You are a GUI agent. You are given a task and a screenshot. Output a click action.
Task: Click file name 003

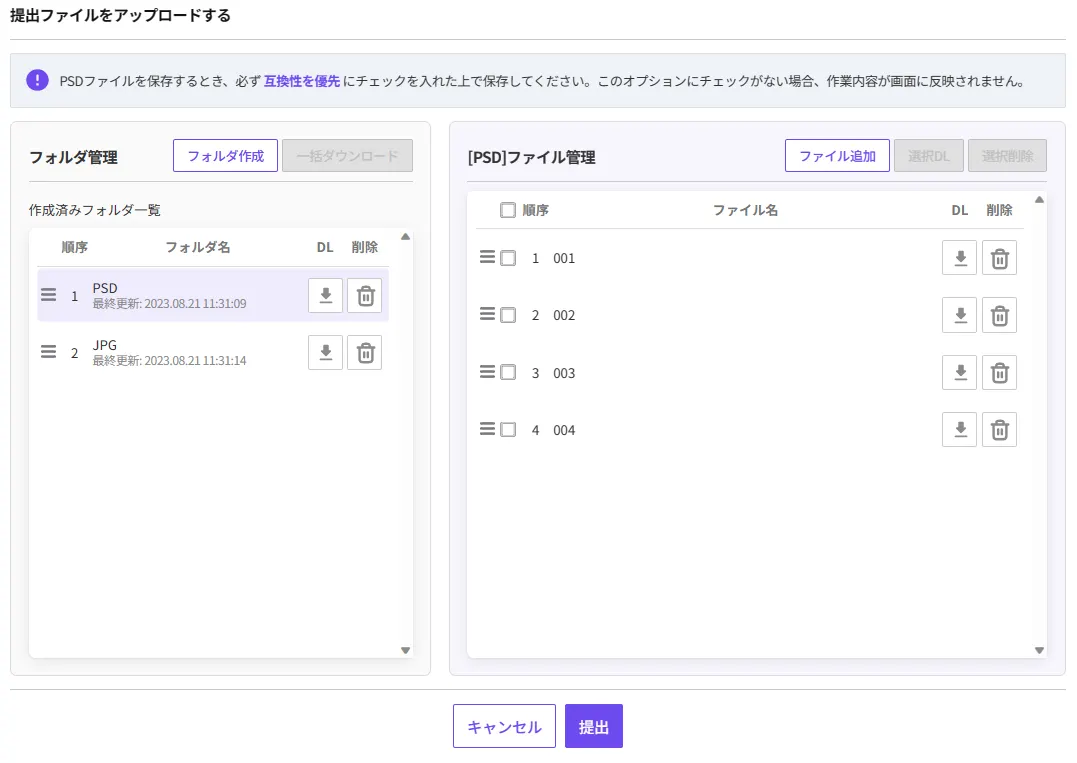pyautogui.click(x=564, y=373)
